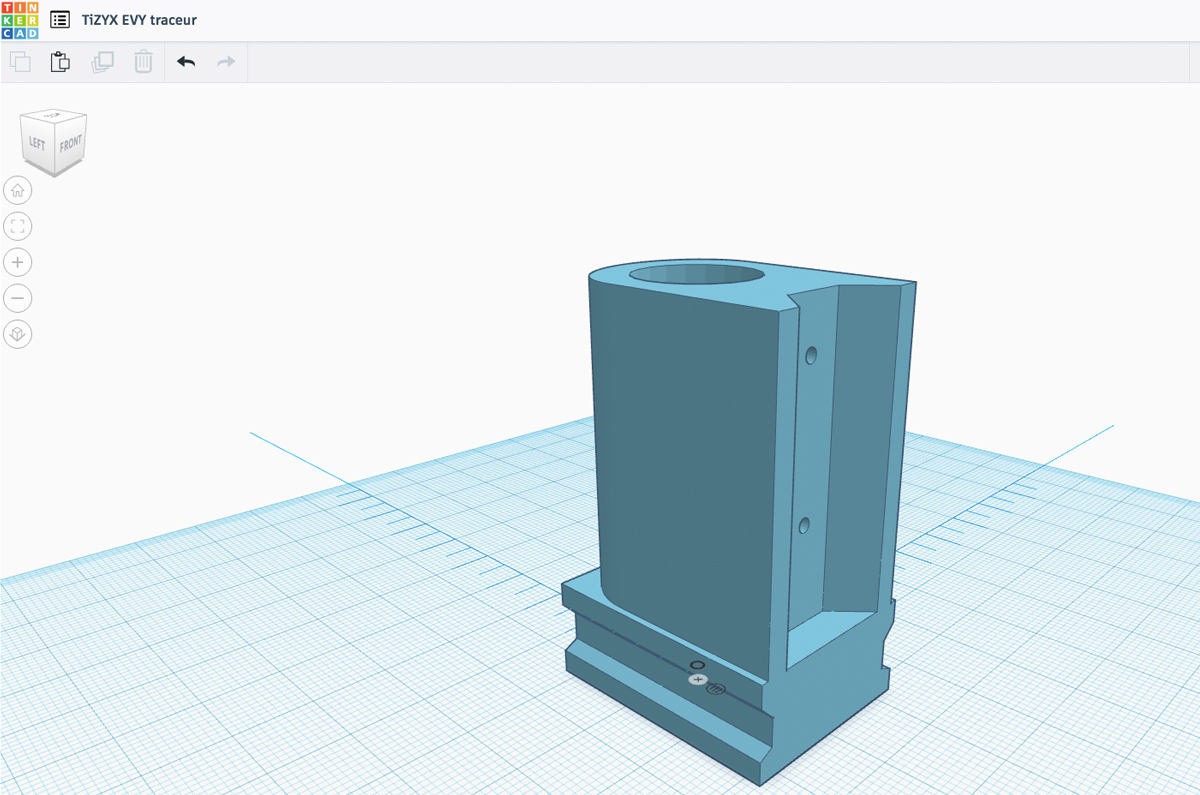The width and height of the screenshot is (1200, 795).
Task: Click the large circular hole atop model
Action: 696,274
